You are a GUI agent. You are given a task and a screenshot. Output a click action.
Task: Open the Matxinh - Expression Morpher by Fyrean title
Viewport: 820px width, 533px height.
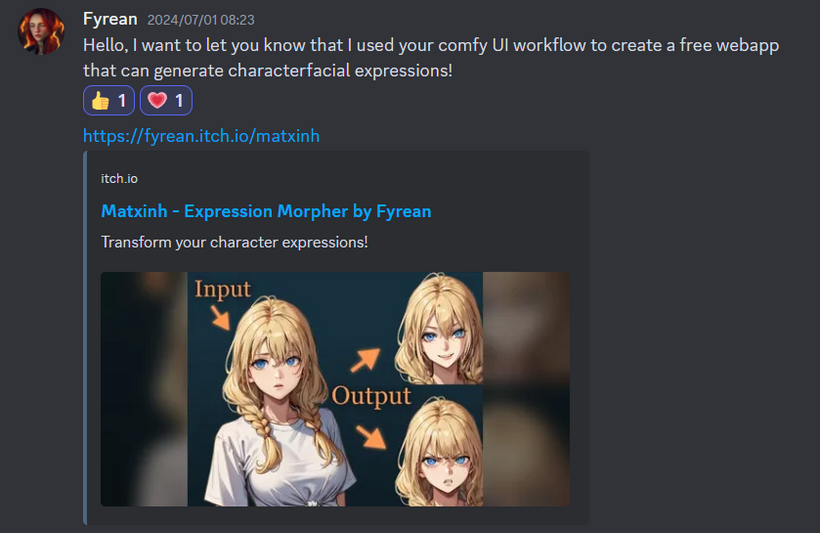coord(266,211)
